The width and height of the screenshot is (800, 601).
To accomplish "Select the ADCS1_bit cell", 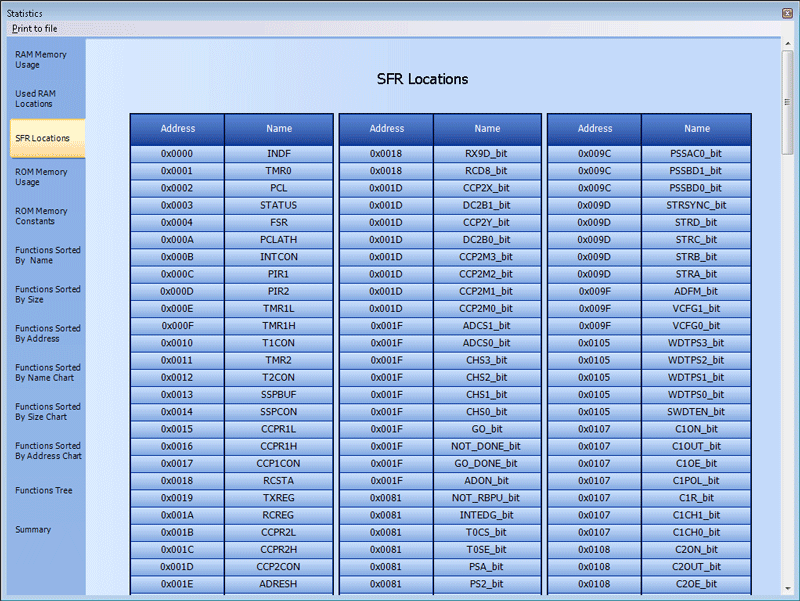I will click(487, 326).
